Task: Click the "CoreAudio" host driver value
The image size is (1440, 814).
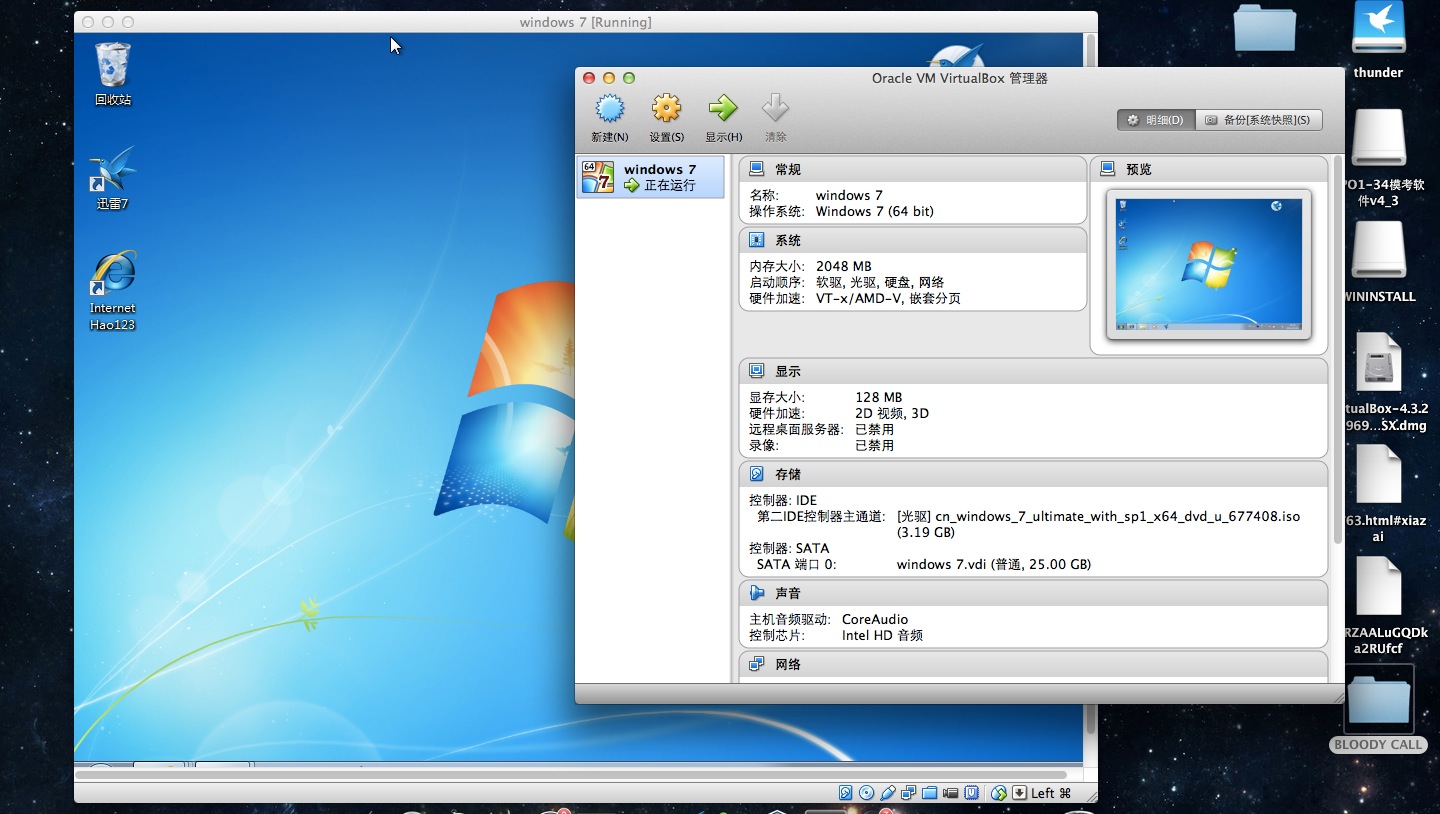Action: coord(875,619)
